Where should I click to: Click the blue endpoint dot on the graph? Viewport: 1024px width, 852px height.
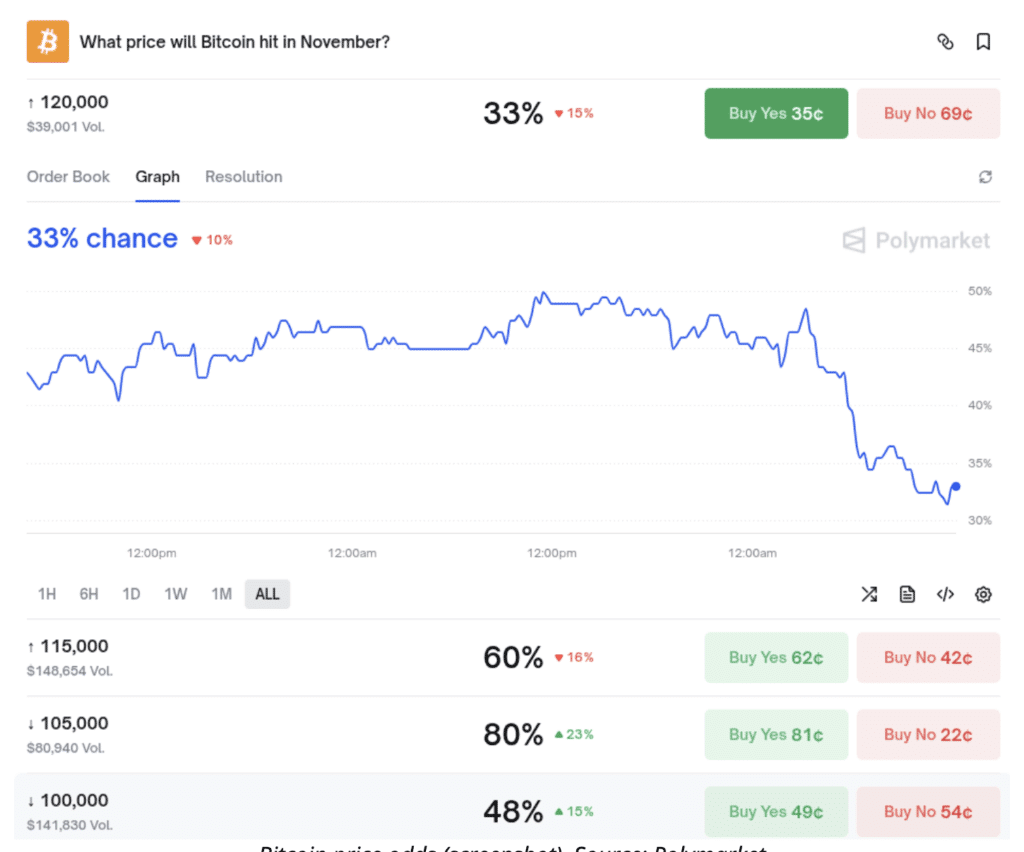956,487
